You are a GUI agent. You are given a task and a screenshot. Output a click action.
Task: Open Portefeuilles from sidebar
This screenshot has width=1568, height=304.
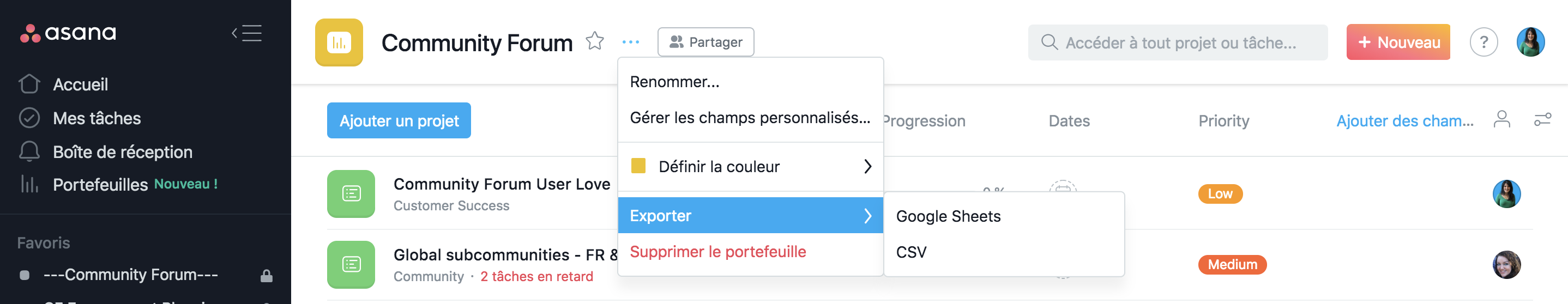point(100,184)
